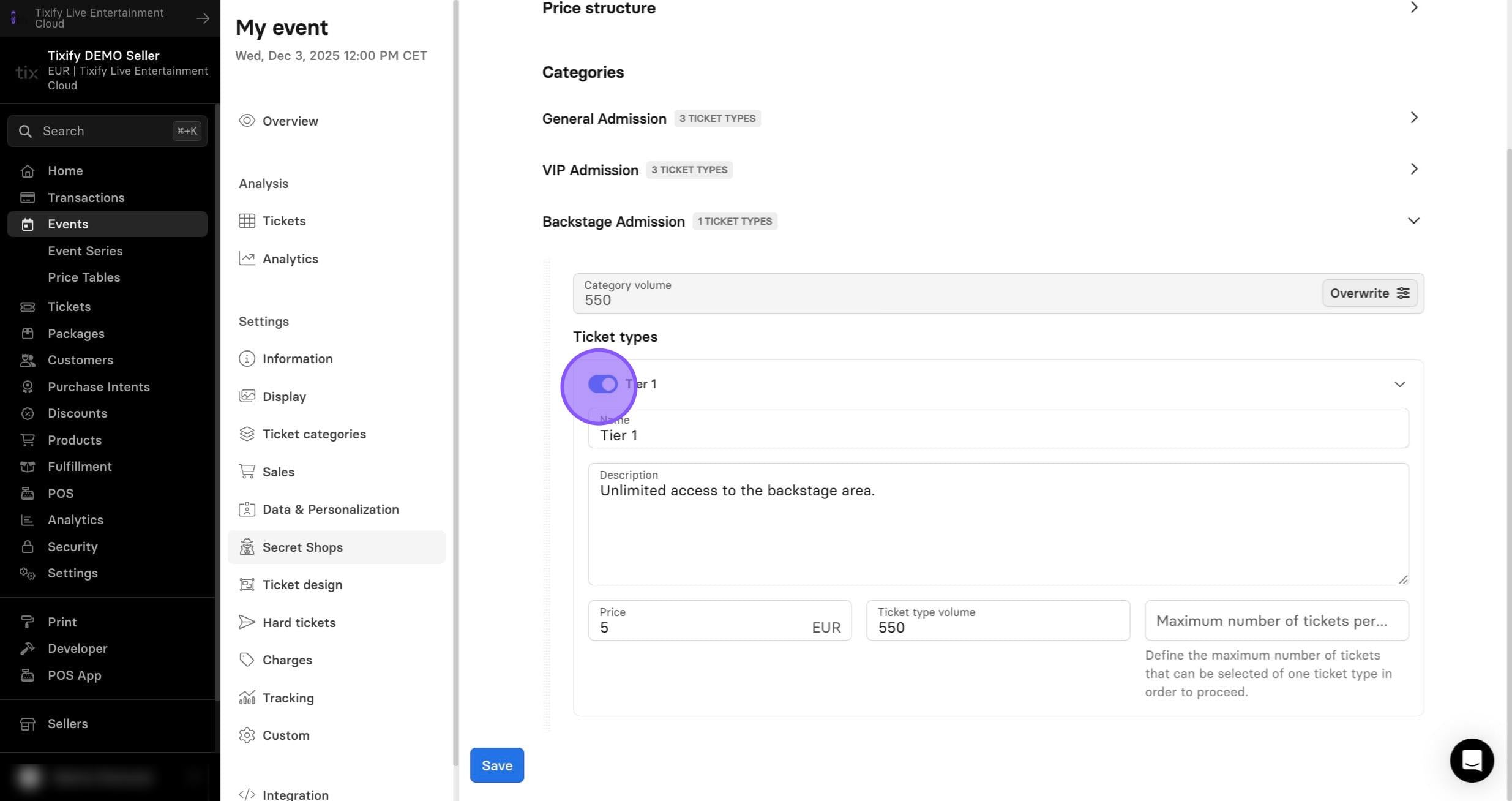Open Charges tag icon
Image resolution: width=1512 pixels, height=801 pixels.
coord(247,660)
